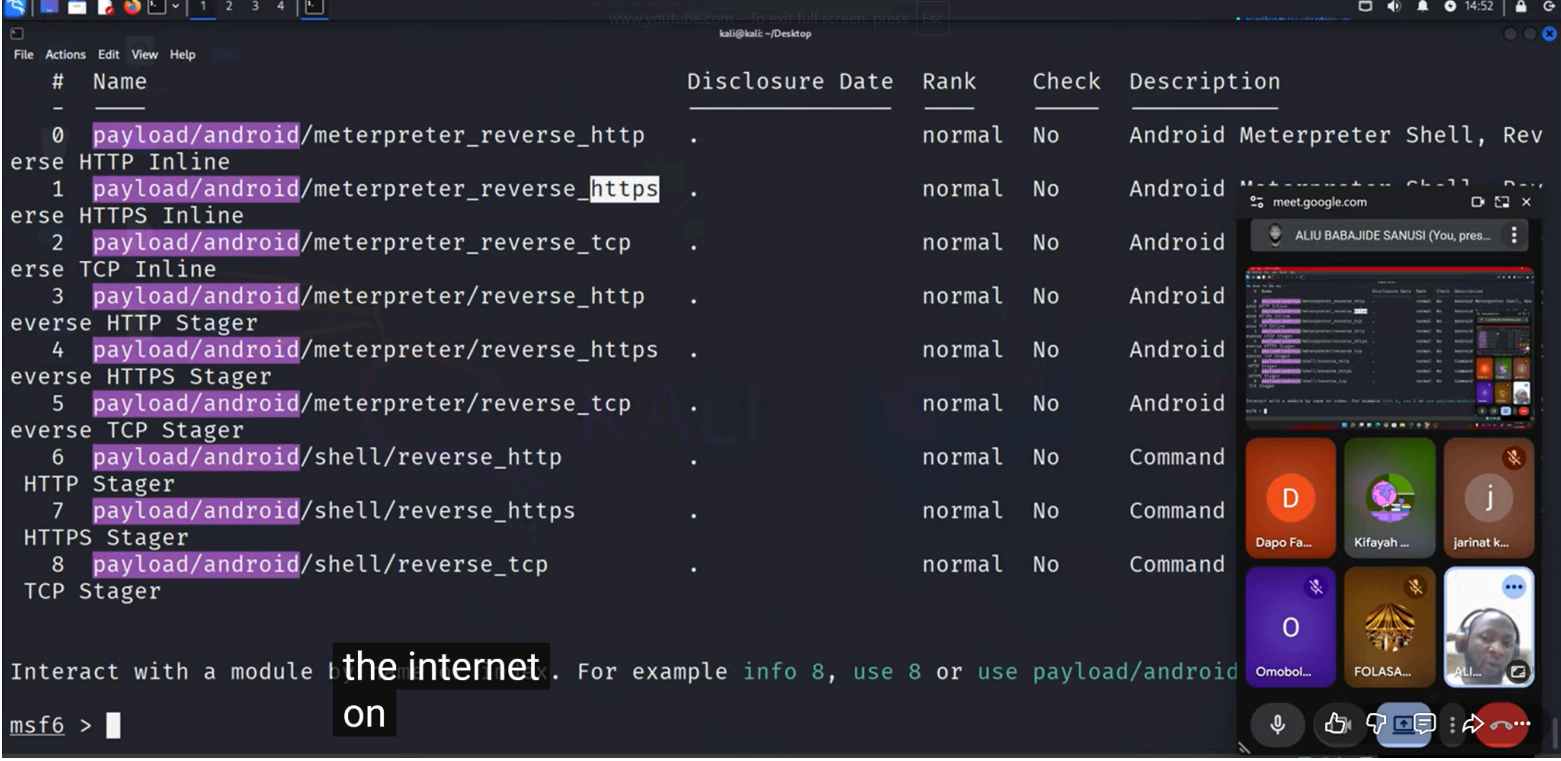Viewport: 1561px width, 761px height.
Task: Click the shared screen thumbnail in Meet popup
Action: 1390,347
